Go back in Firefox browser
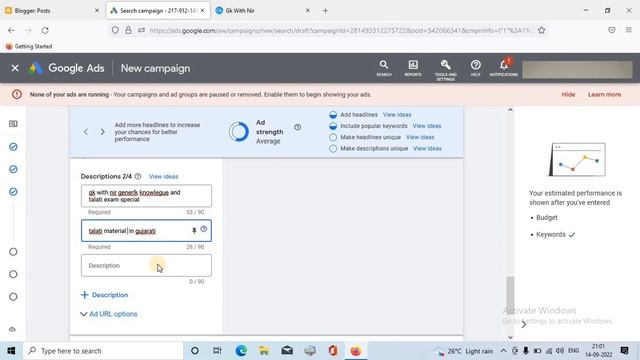 tap(11, 30)
